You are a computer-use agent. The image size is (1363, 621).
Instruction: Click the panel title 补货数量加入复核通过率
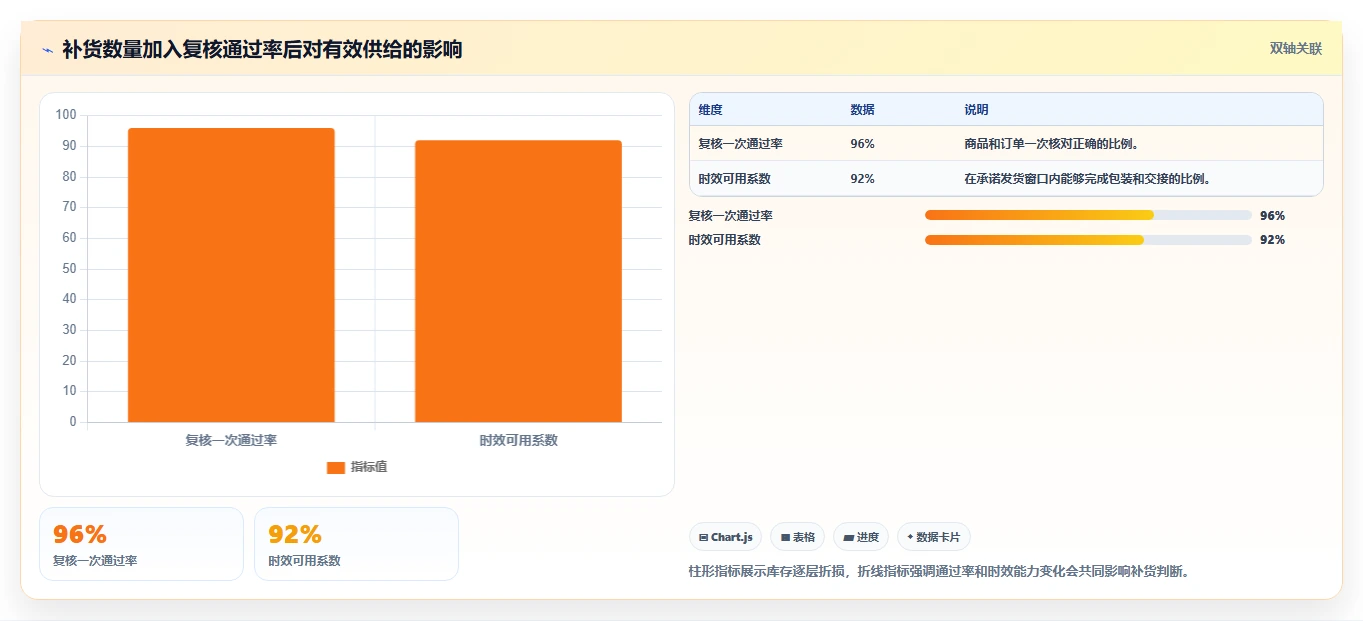pyautogui.click(x=262, y=49)
